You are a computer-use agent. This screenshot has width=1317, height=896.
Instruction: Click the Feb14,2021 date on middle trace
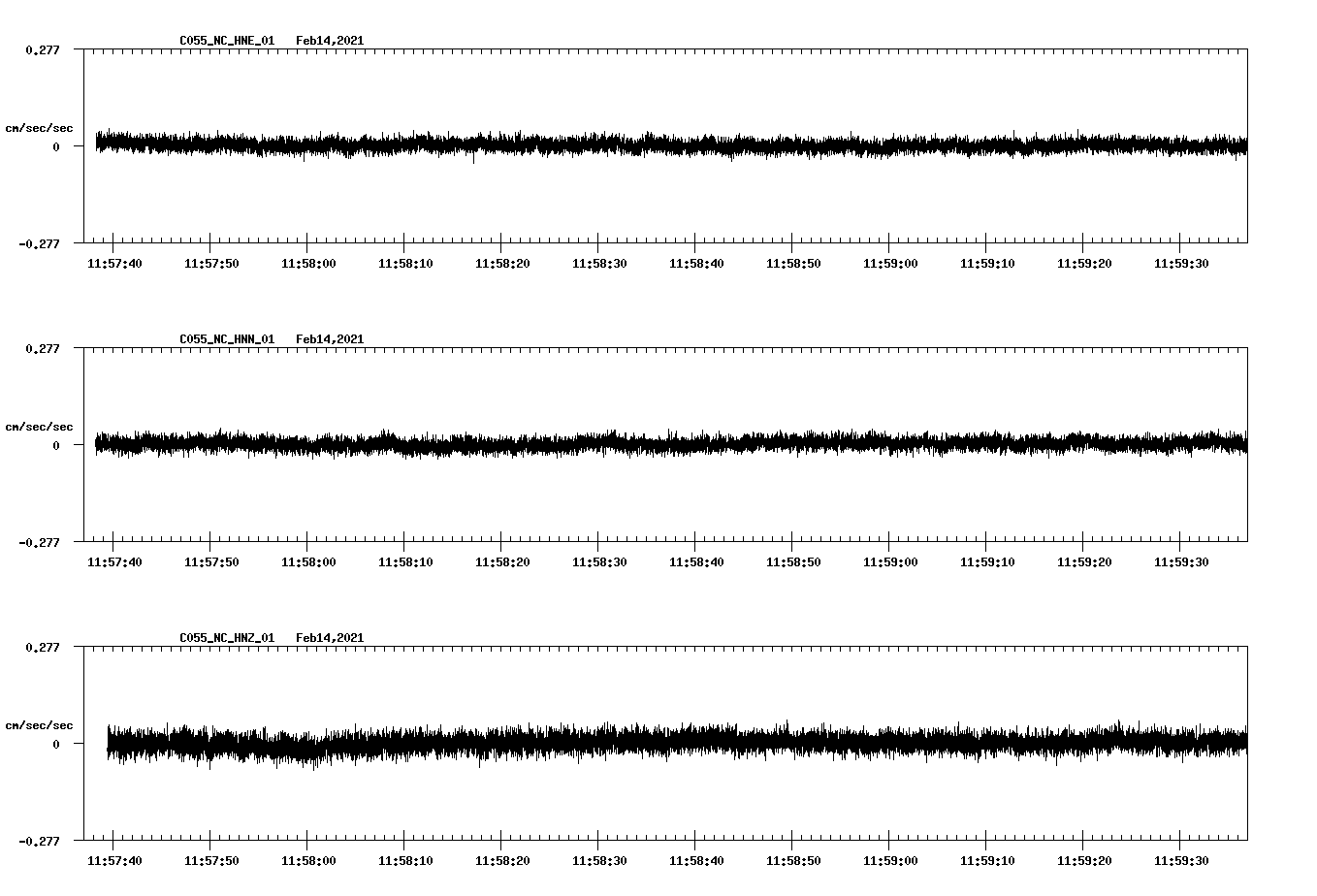(330, 338)
